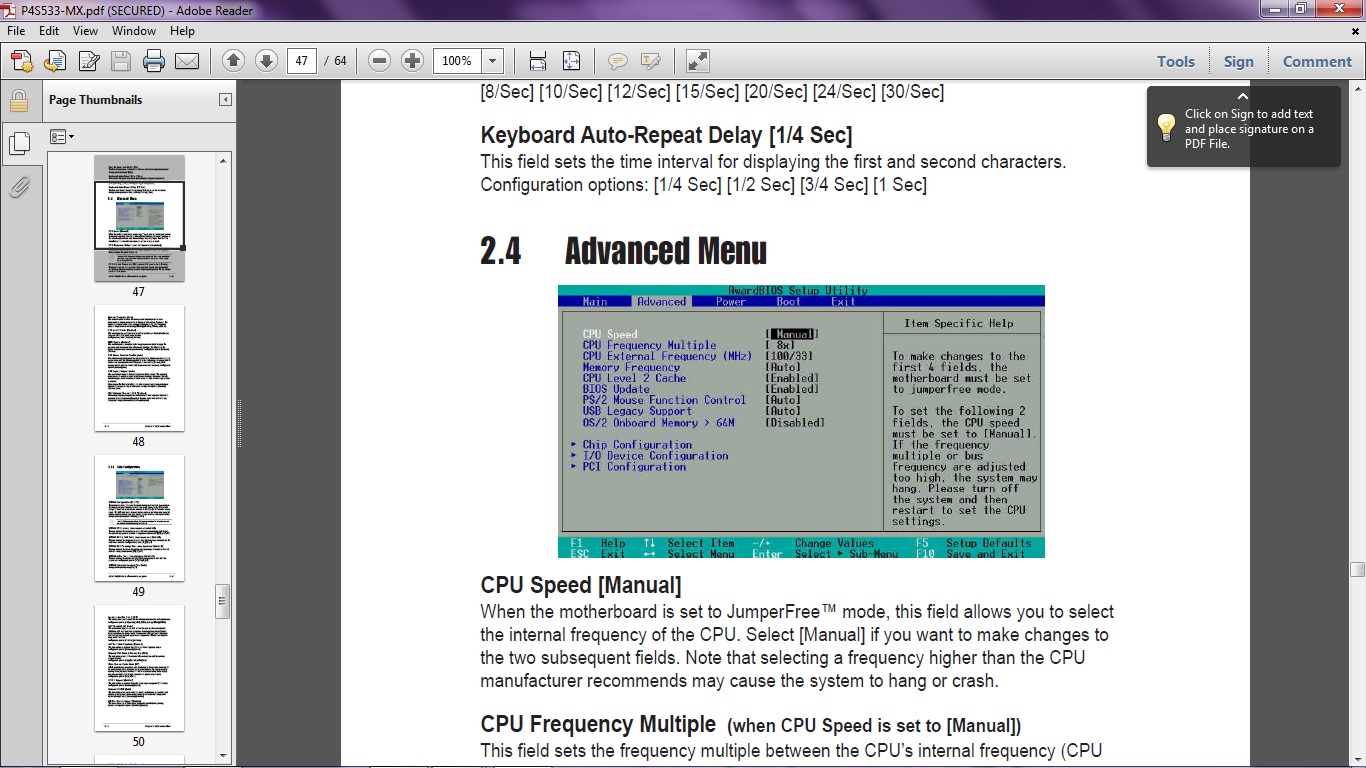
Task: Click the 'Page Thumbnails' panel title
Action: click(96, 100)
